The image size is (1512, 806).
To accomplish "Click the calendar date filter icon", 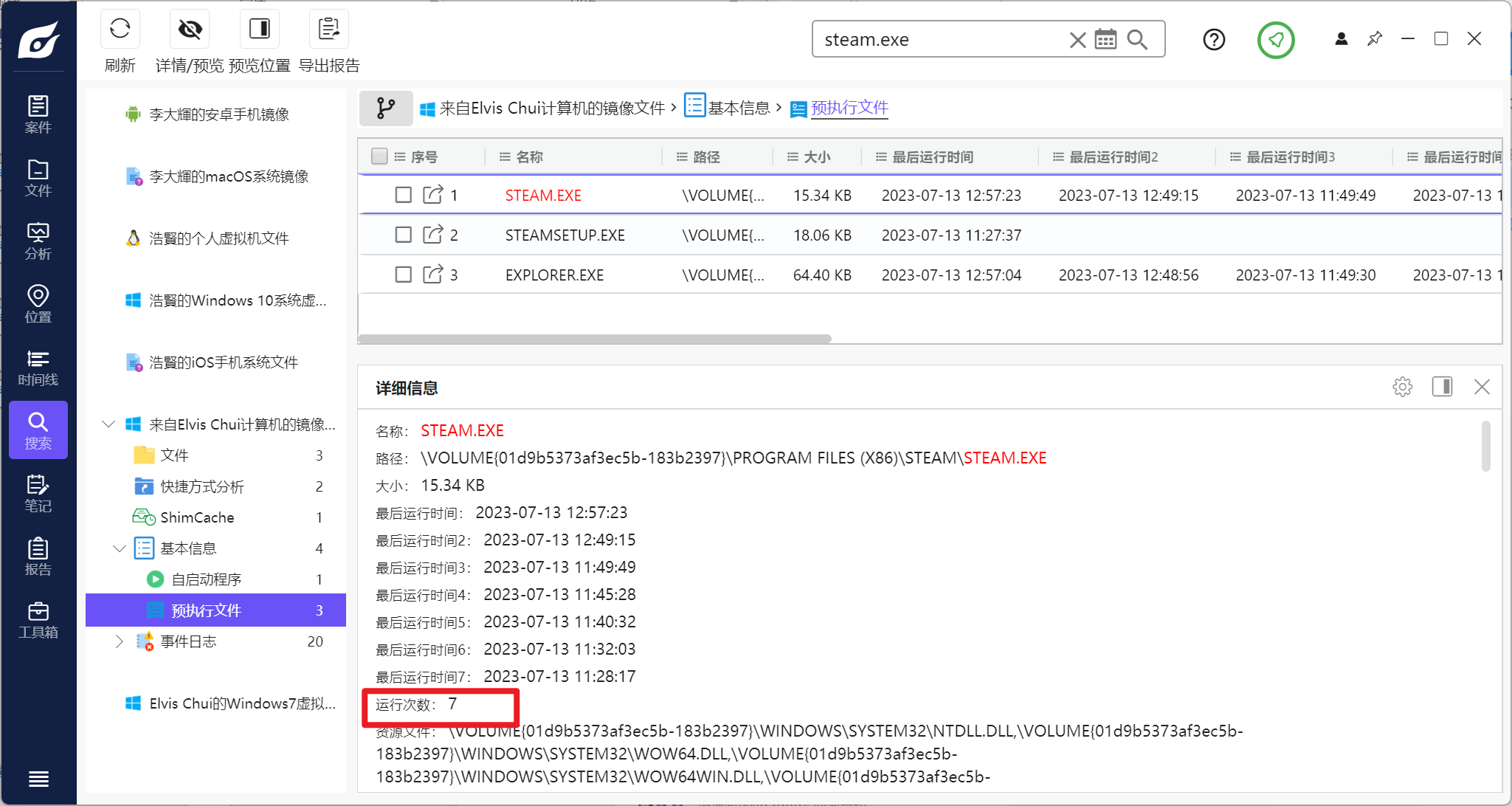I will (1105, 39).
